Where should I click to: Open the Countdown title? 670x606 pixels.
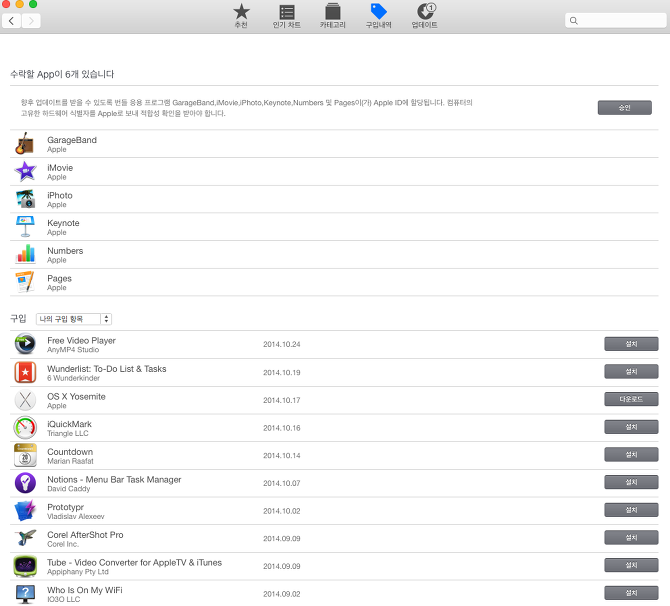coord(70,452)
